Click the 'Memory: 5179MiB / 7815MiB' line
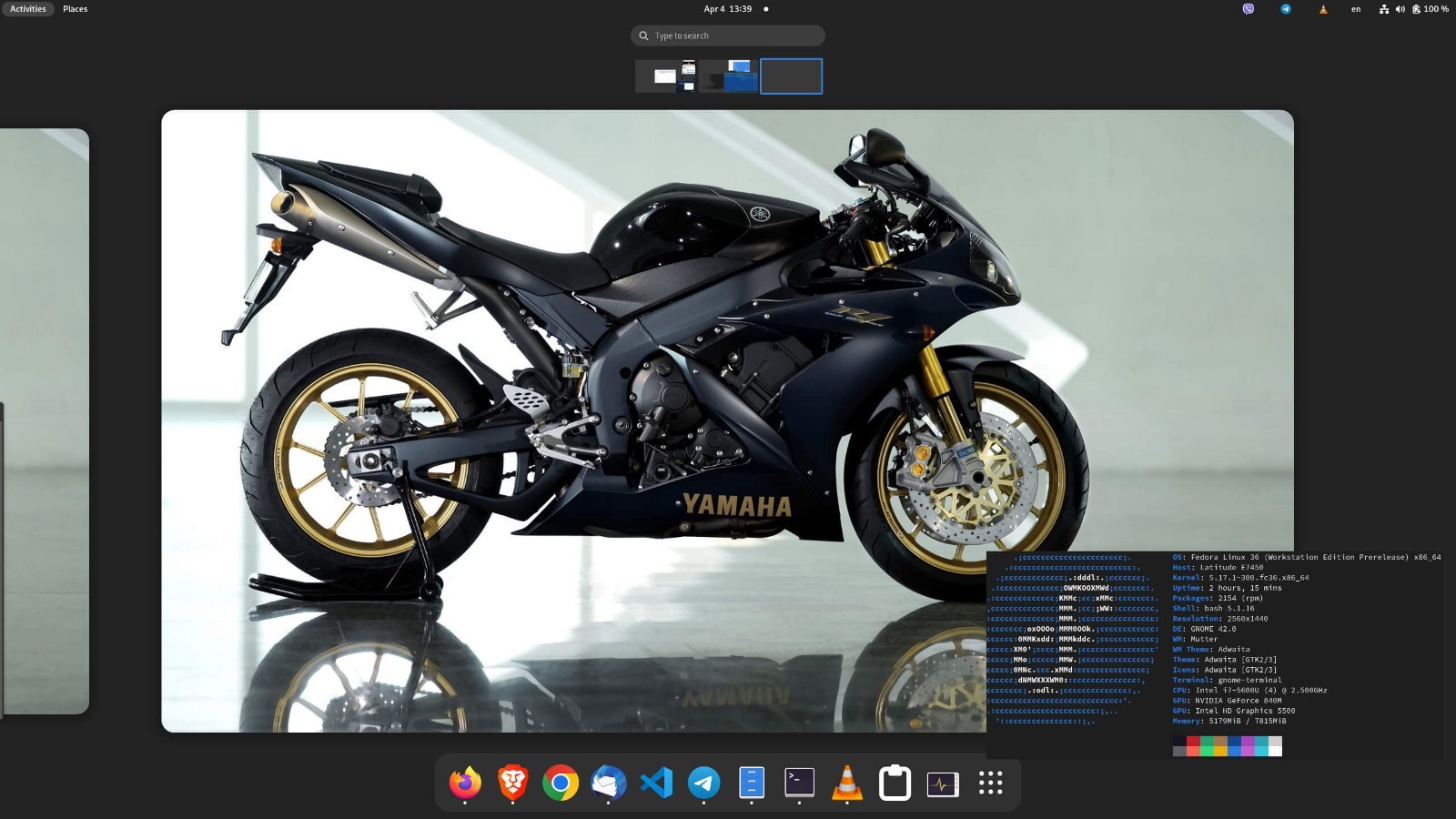 coord(1229,721)
